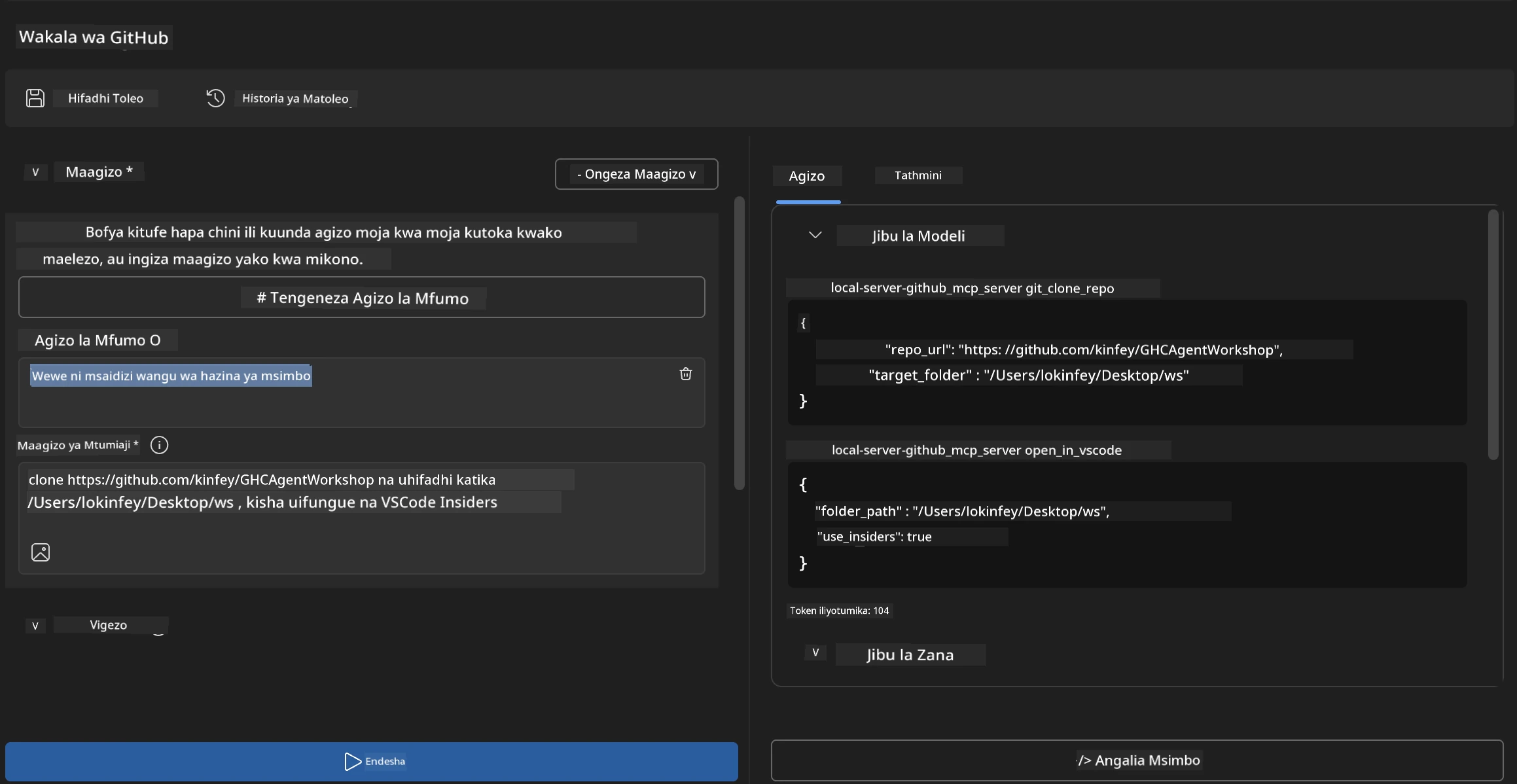Click the Angalia Msimbo button
Viewport: 1517px width, 784px height.
coord(1137,760)
